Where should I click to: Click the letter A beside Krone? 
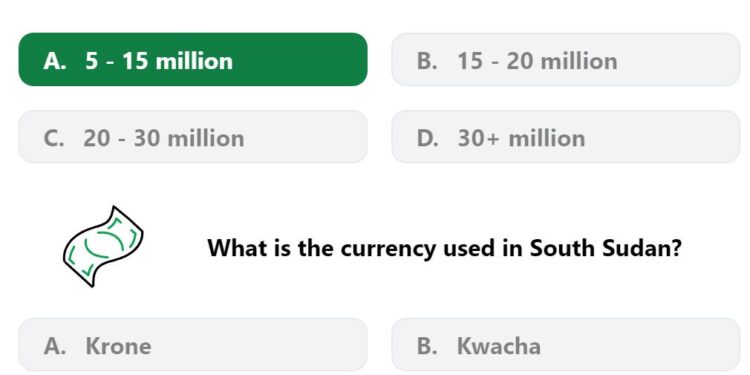[x=55, y=346]
